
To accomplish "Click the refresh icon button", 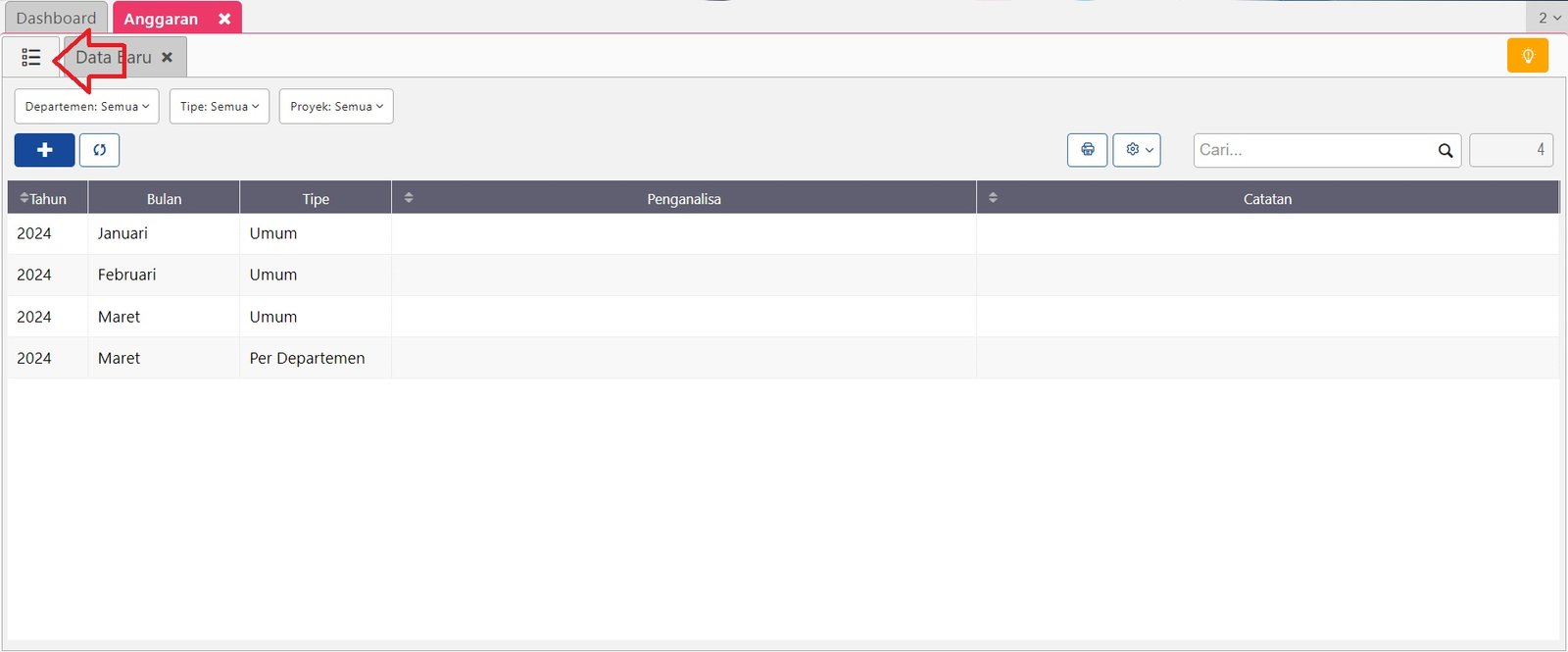I will point(99,150).
